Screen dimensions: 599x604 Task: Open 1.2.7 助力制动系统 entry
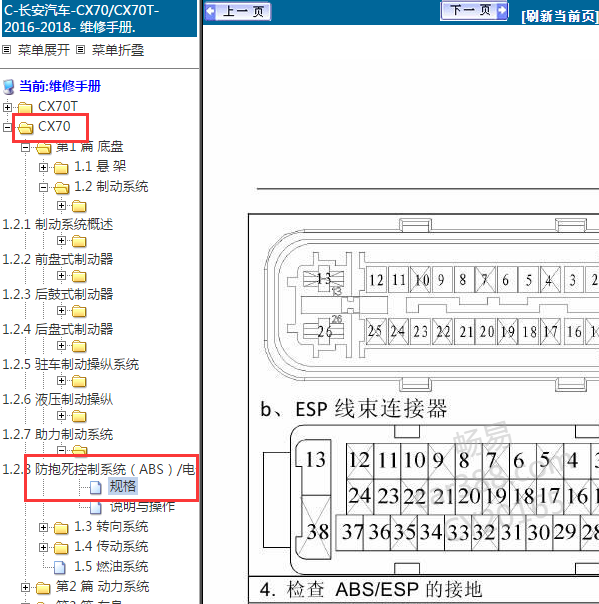point(58,434)
